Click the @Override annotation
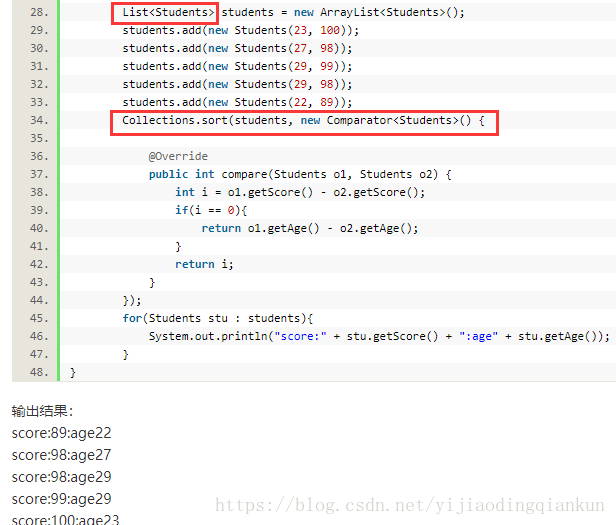This screenshot has width=616, height=525. click(178, 156)
